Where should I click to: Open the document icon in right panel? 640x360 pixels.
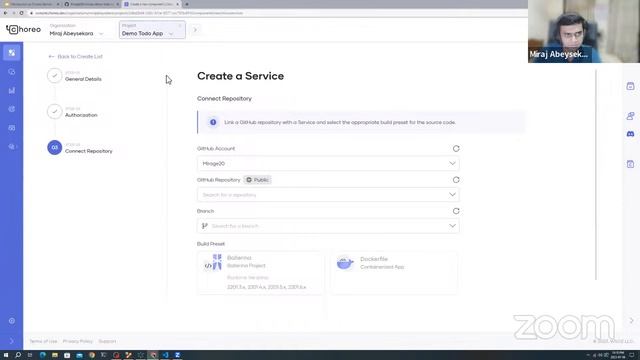tap(630, 164)
